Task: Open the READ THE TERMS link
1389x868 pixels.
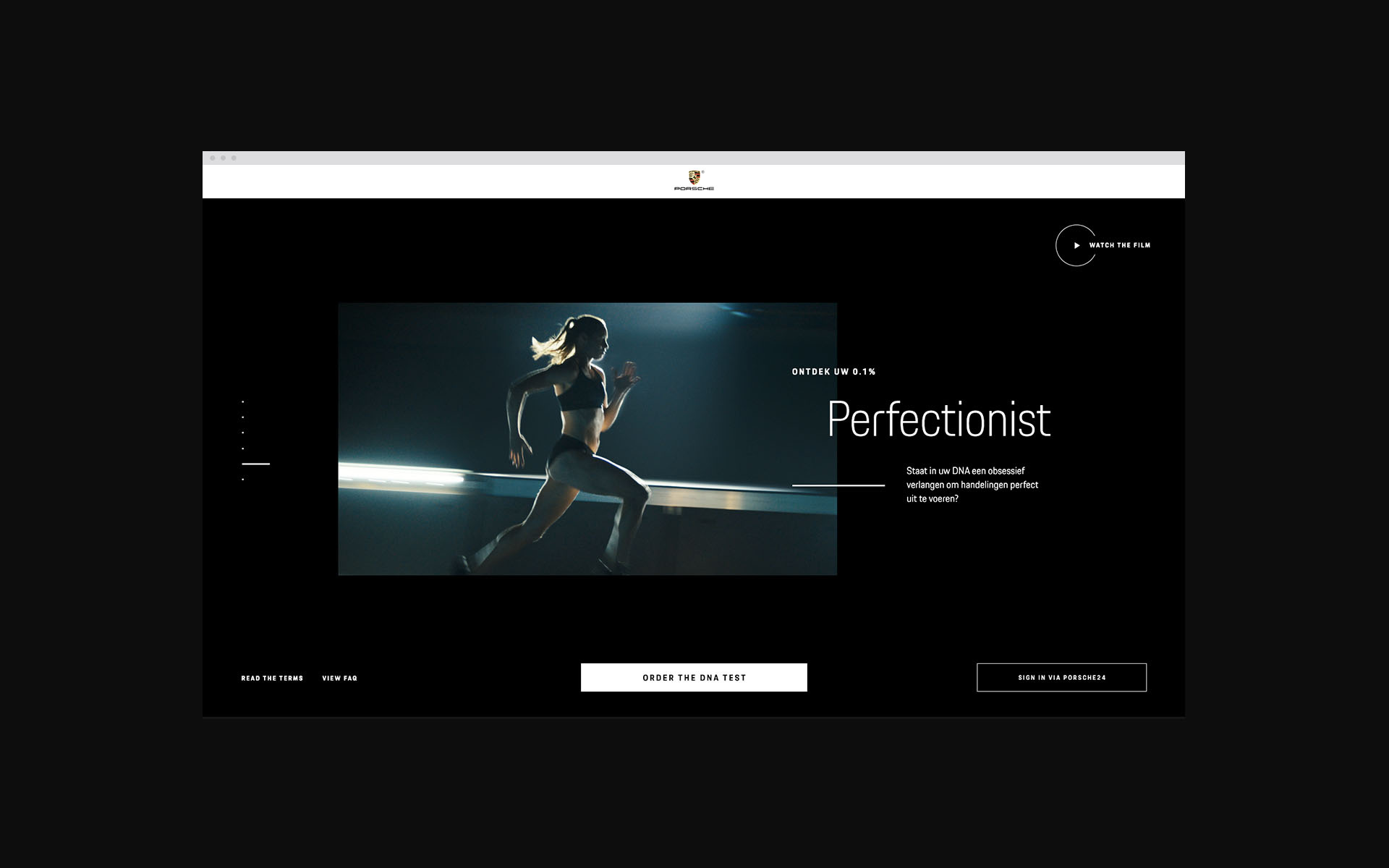Action: click(272, 678)
